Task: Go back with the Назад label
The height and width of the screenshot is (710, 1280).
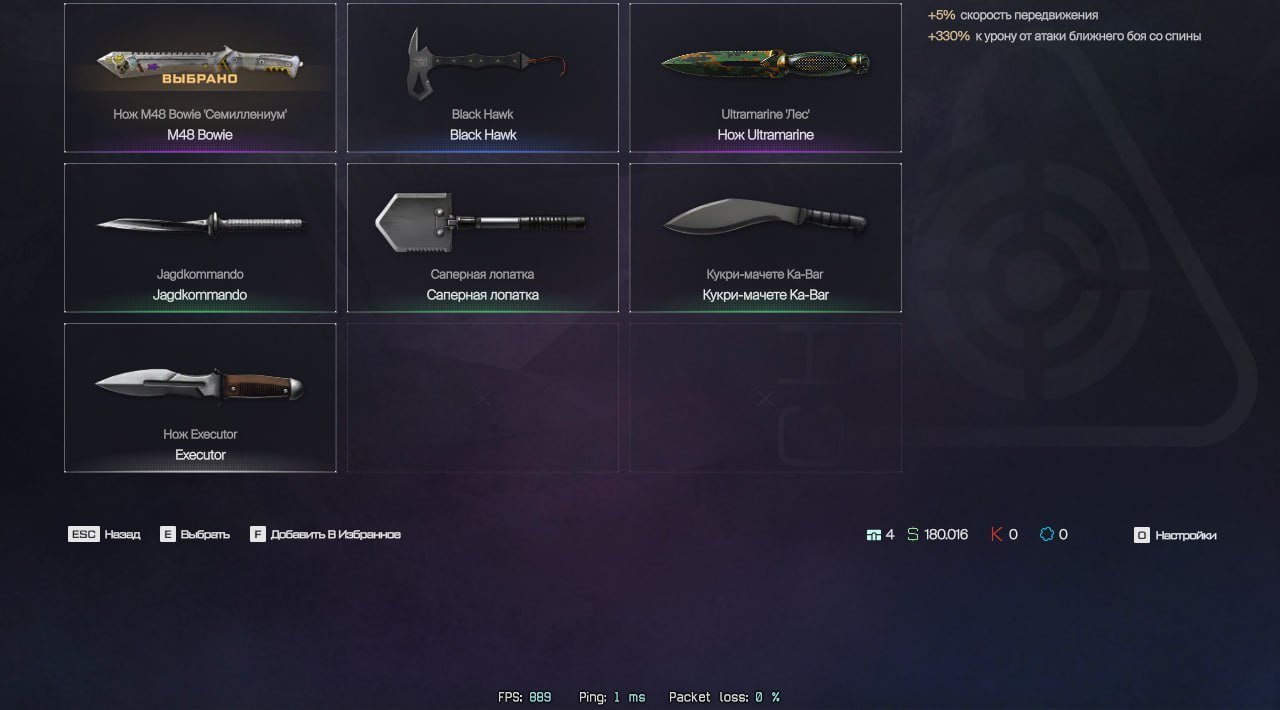Action: [x=122, y=534]
